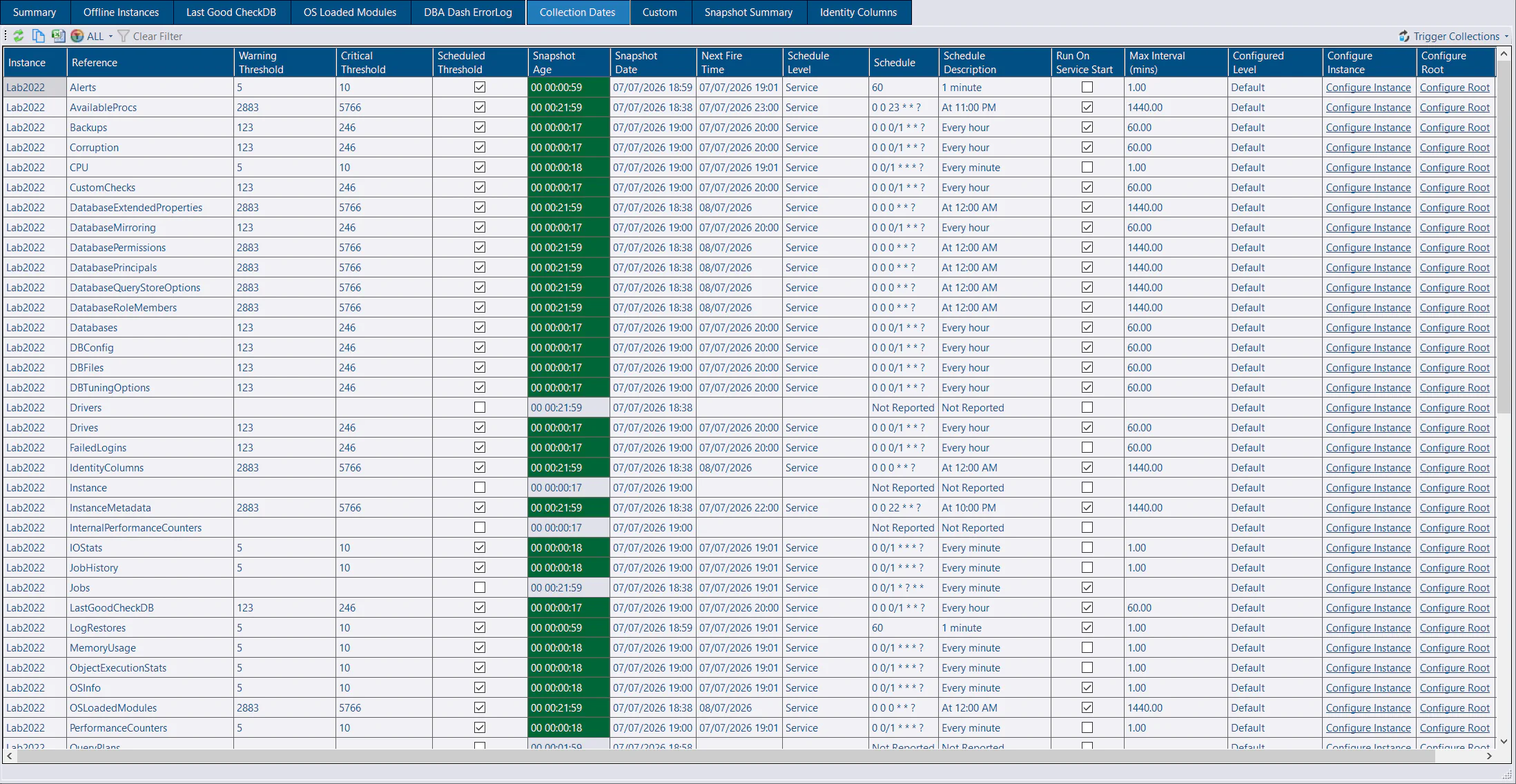Open the ALL filter dropdown arrow

coord(110,37)
